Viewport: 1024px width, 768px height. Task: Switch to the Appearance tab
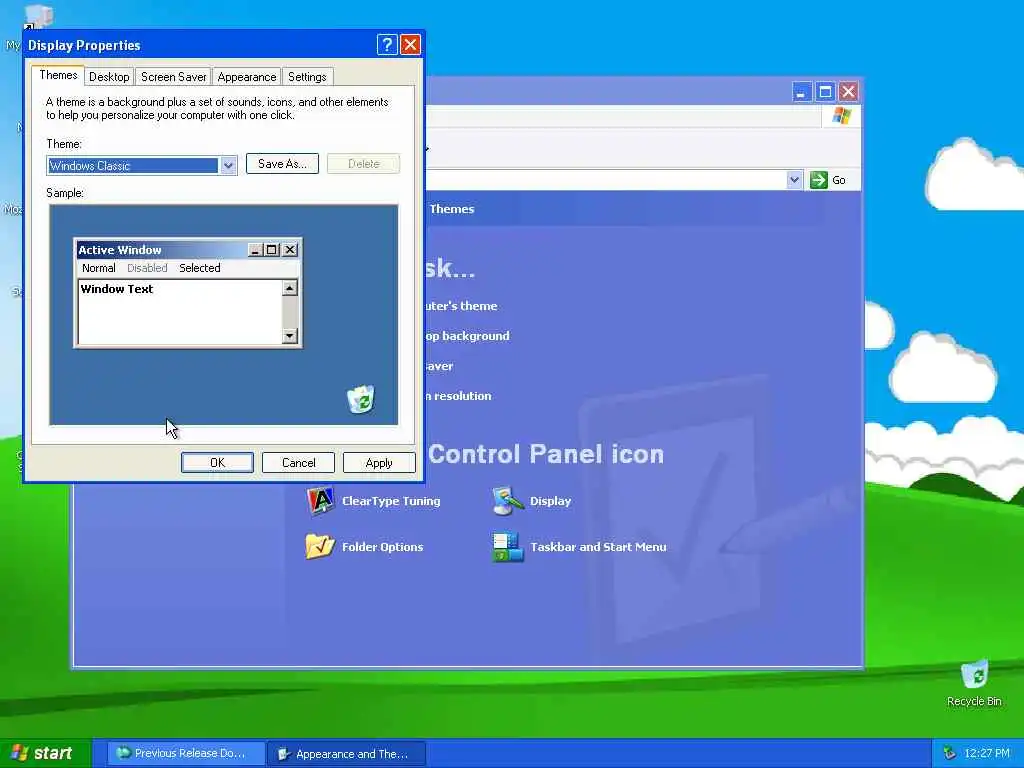[x=247, y=77]
